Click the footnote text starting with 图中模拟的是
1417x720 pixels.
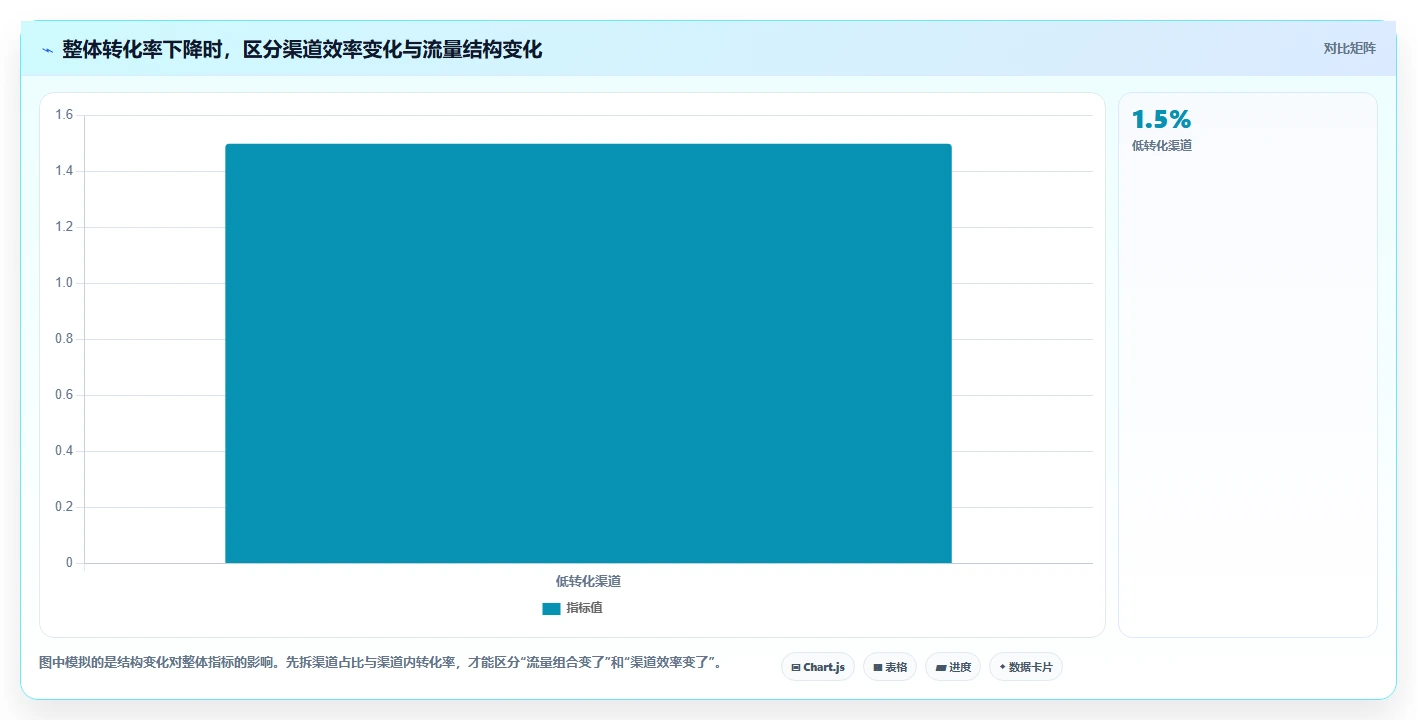pyautogui.click(x=380, y=662)
